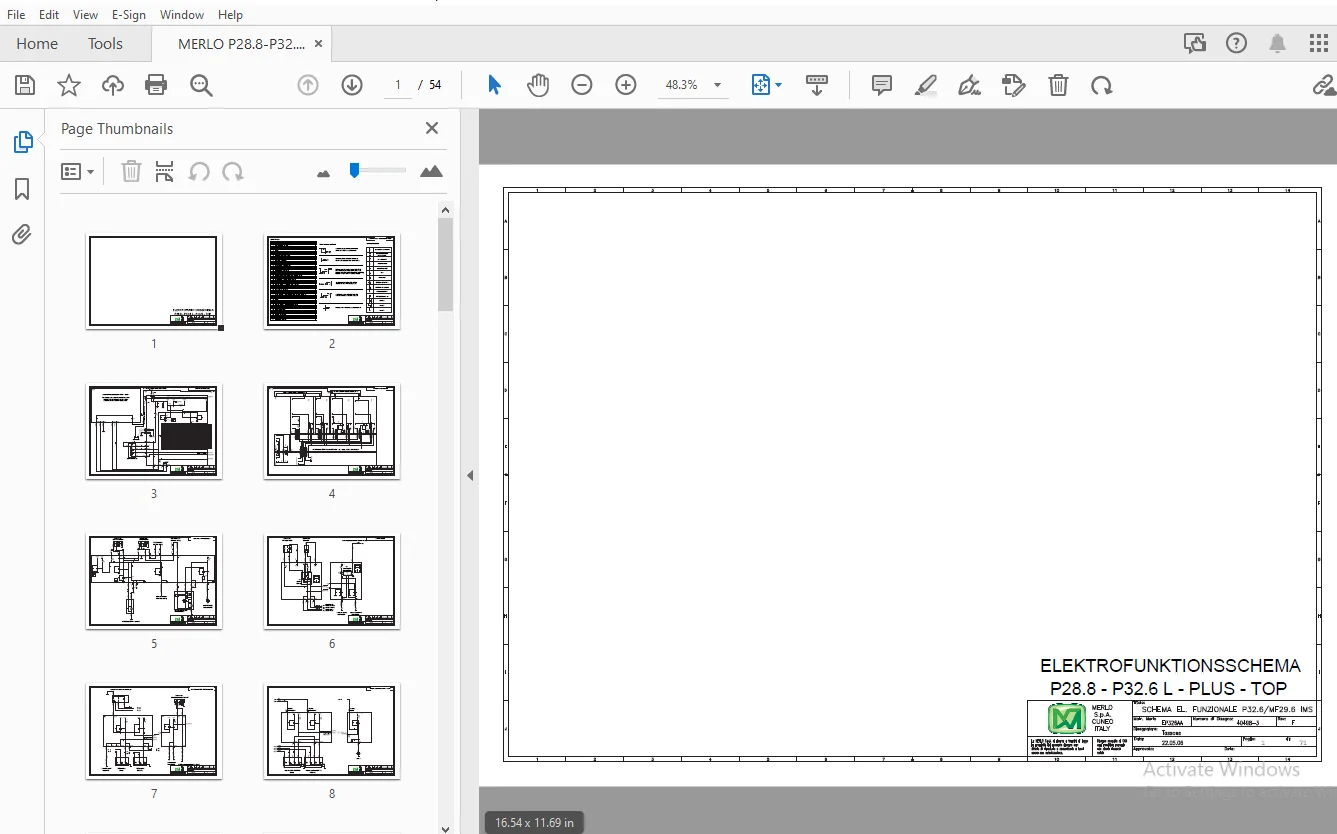The width and height of the screenshot is (1337, 834).
Task: Select page 6 thumbnail
Action: tap(332, 581)
